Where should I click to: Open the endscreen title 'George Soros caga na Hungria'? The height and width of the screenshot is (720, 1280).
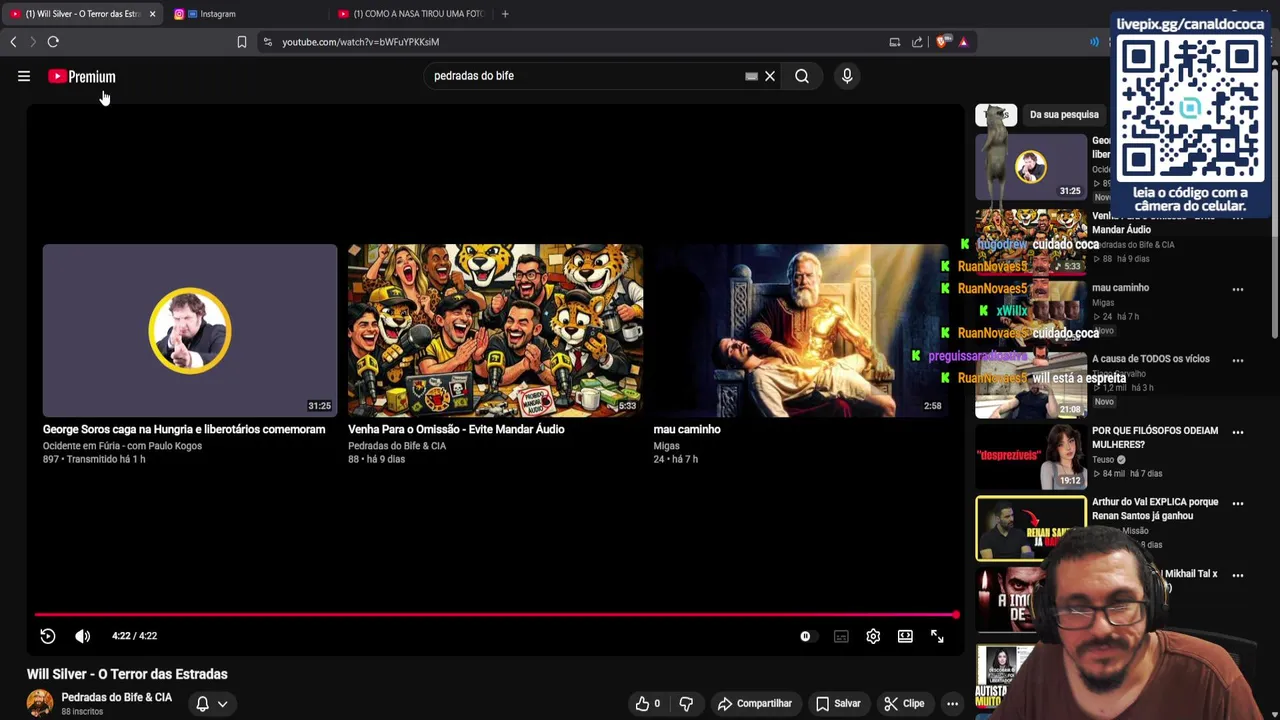click(184, 429)
